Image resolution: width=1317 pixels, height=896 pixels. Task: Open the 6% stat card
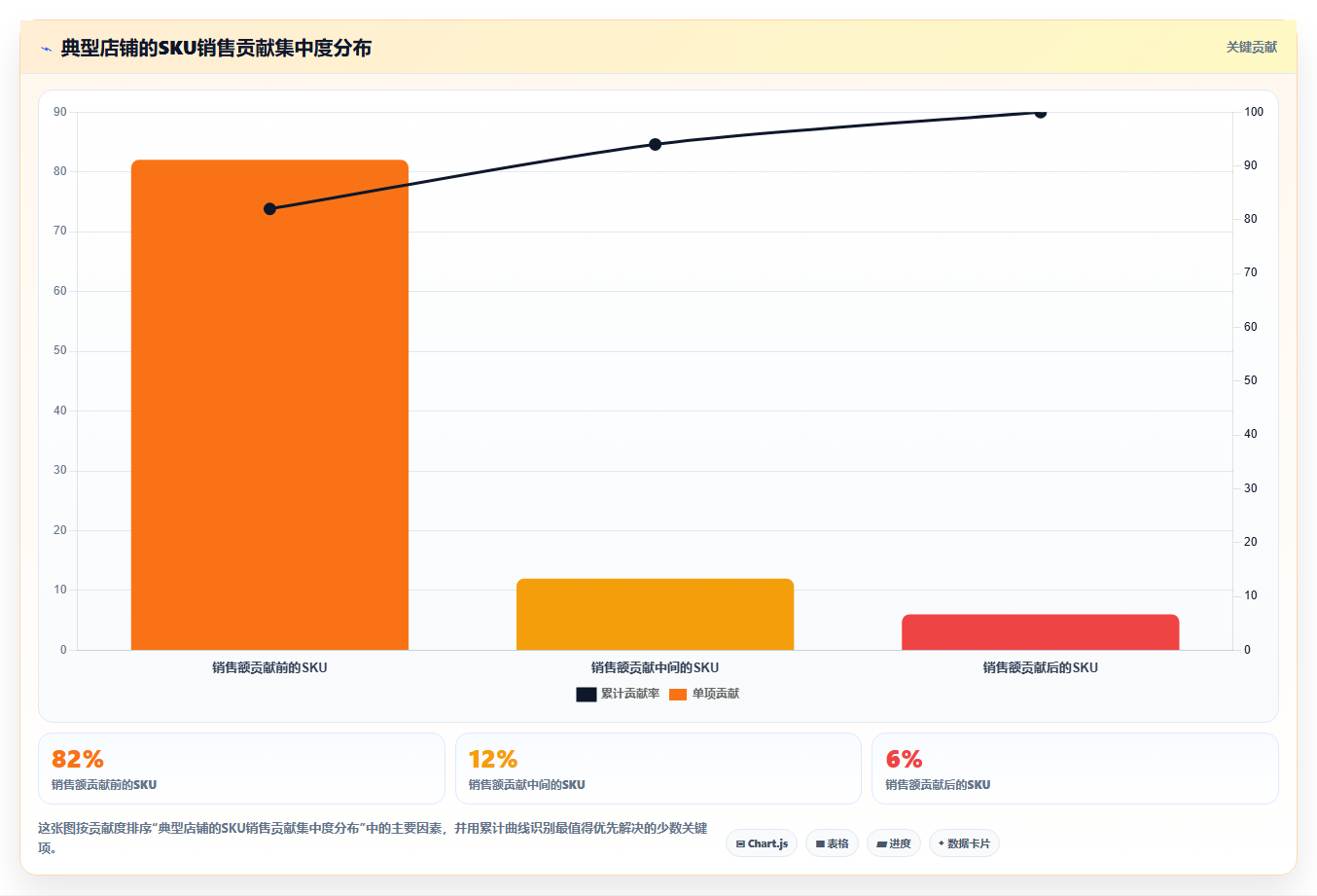coord(1075,769)
